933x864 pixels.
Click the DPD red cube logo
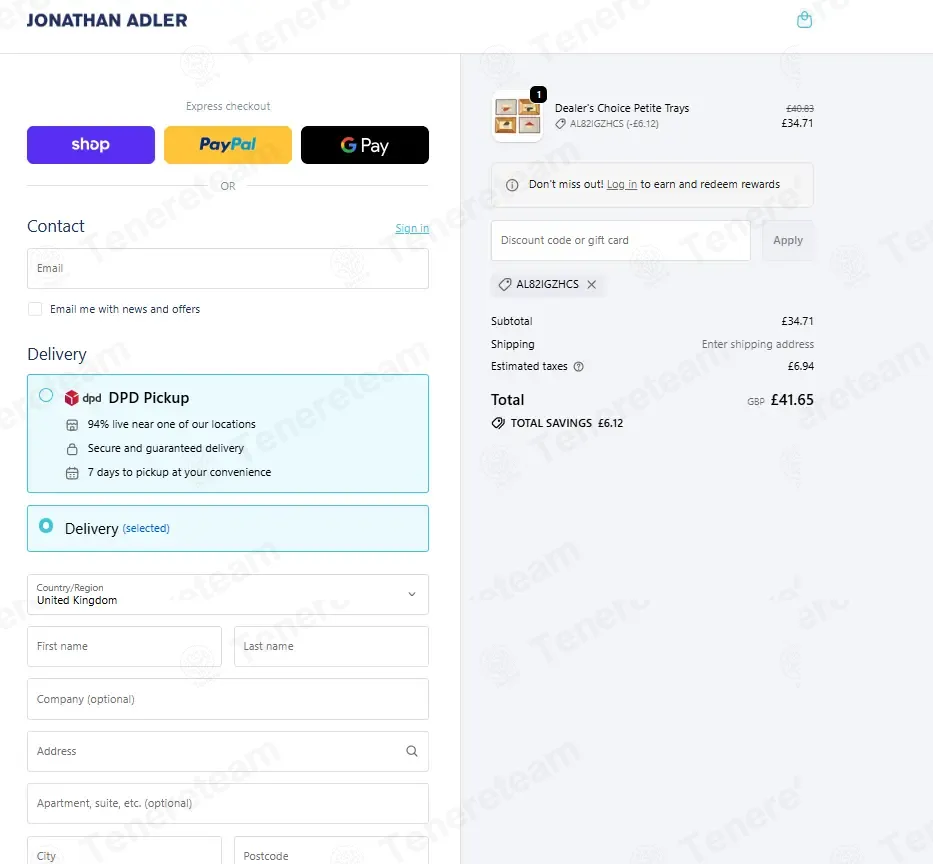(x=71, y=397)
